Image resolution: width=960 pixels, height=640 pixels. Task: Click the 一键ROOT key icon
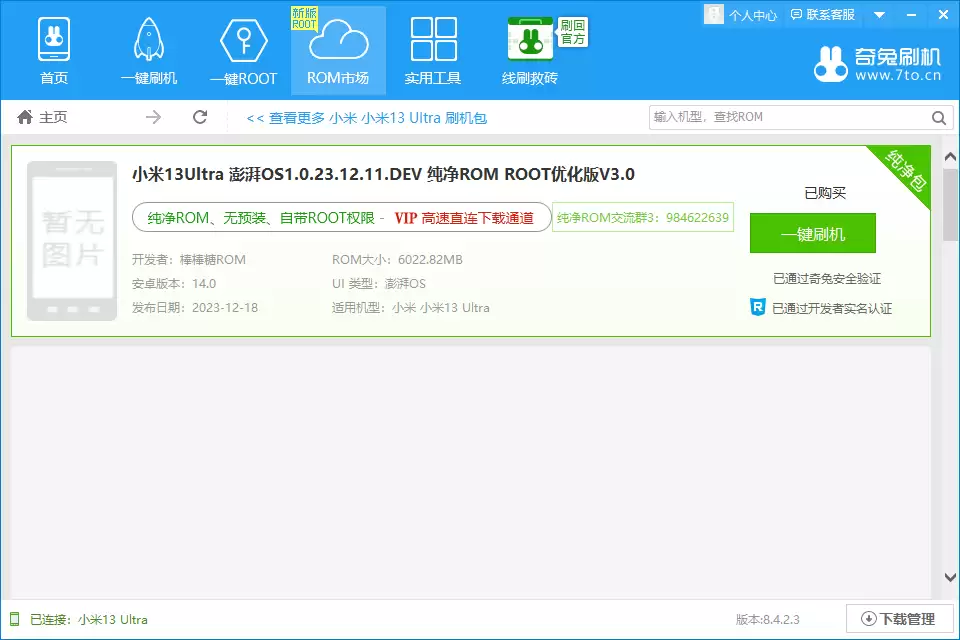(x=242, y=38)
